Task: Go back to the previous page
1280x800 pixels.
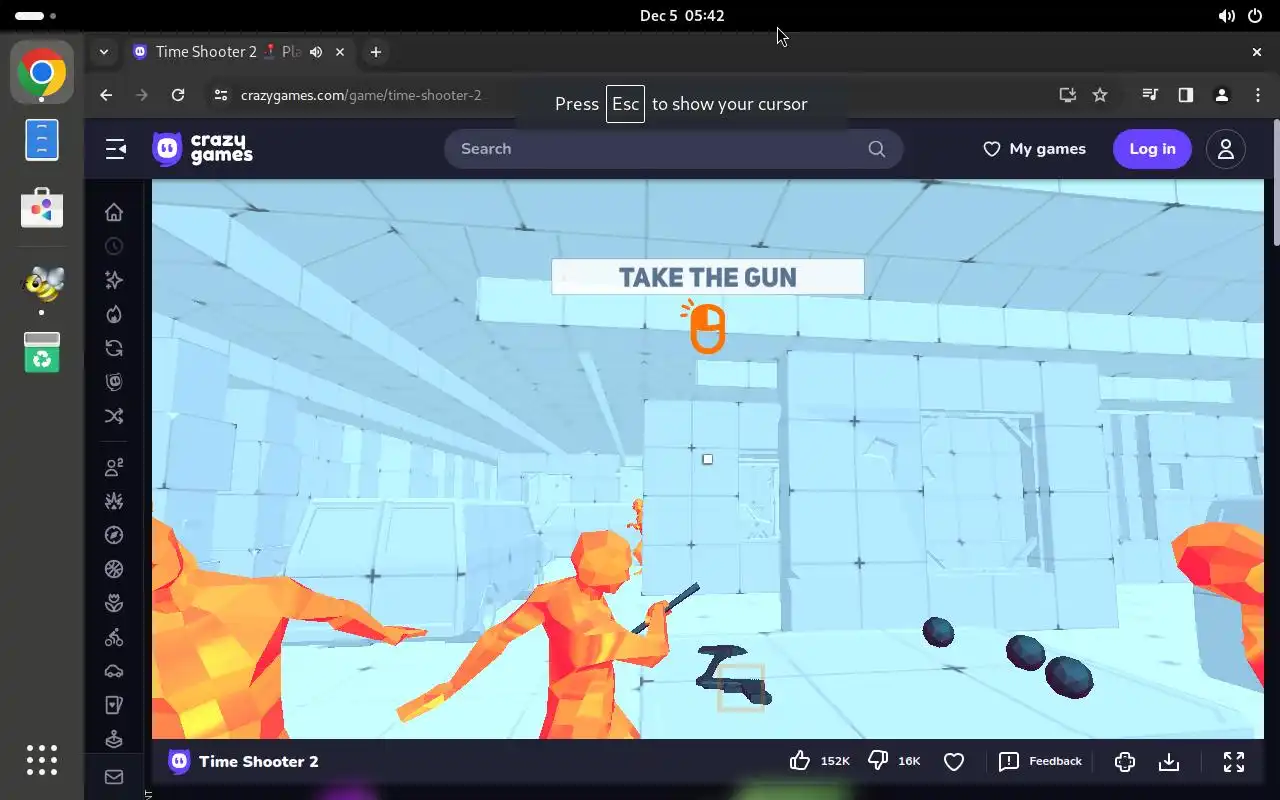Action: click(106, 95)
